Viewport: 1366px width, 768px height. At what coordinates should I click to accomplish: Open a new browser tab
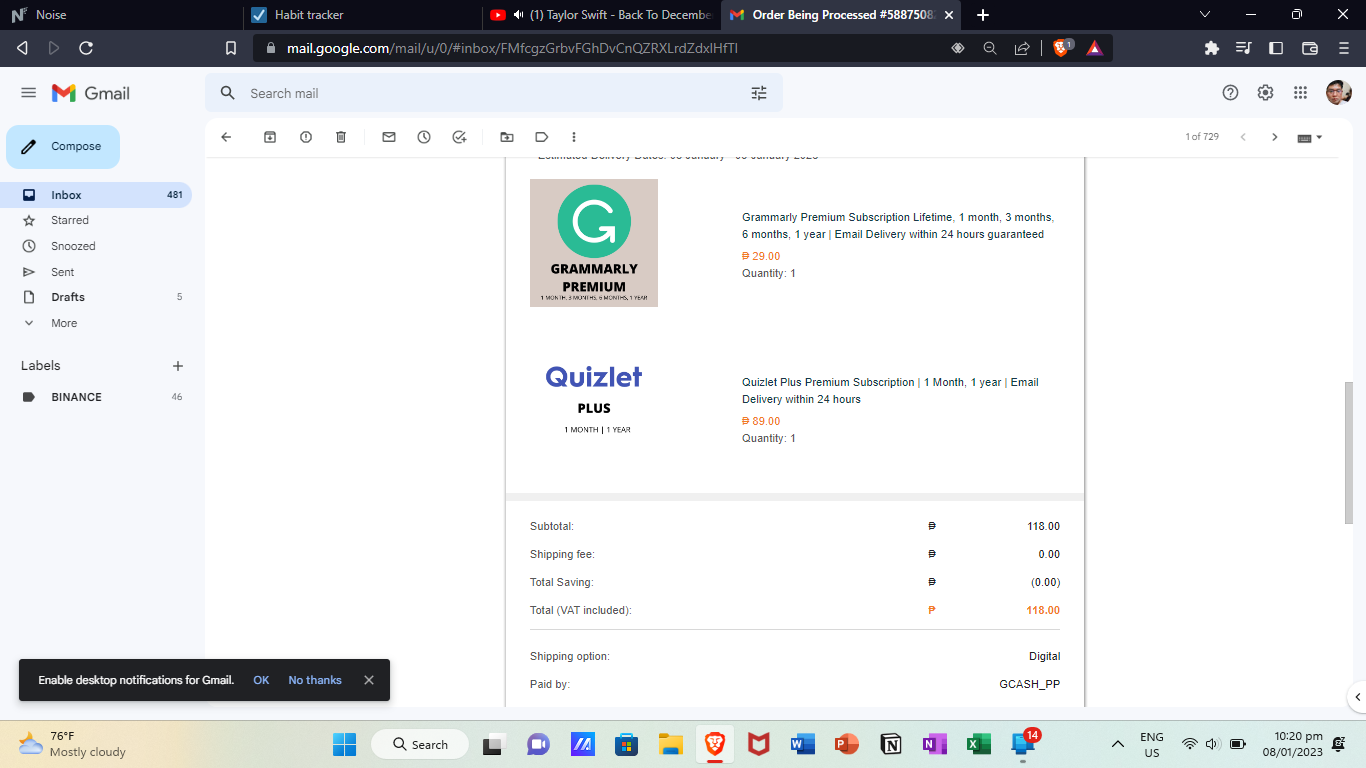[983, 15]
